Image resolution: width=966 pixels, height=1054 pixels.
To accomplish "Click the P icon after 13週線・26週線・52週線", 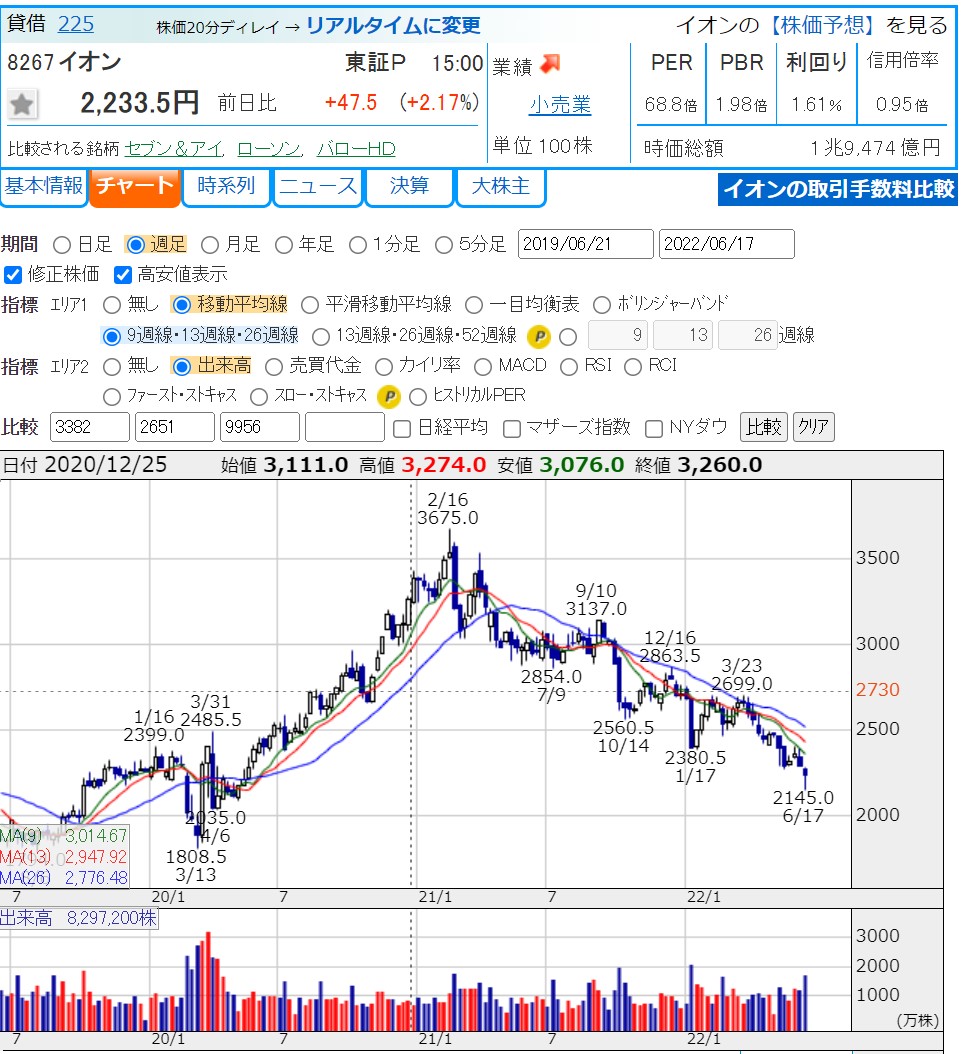I will (x=540, y=335).
